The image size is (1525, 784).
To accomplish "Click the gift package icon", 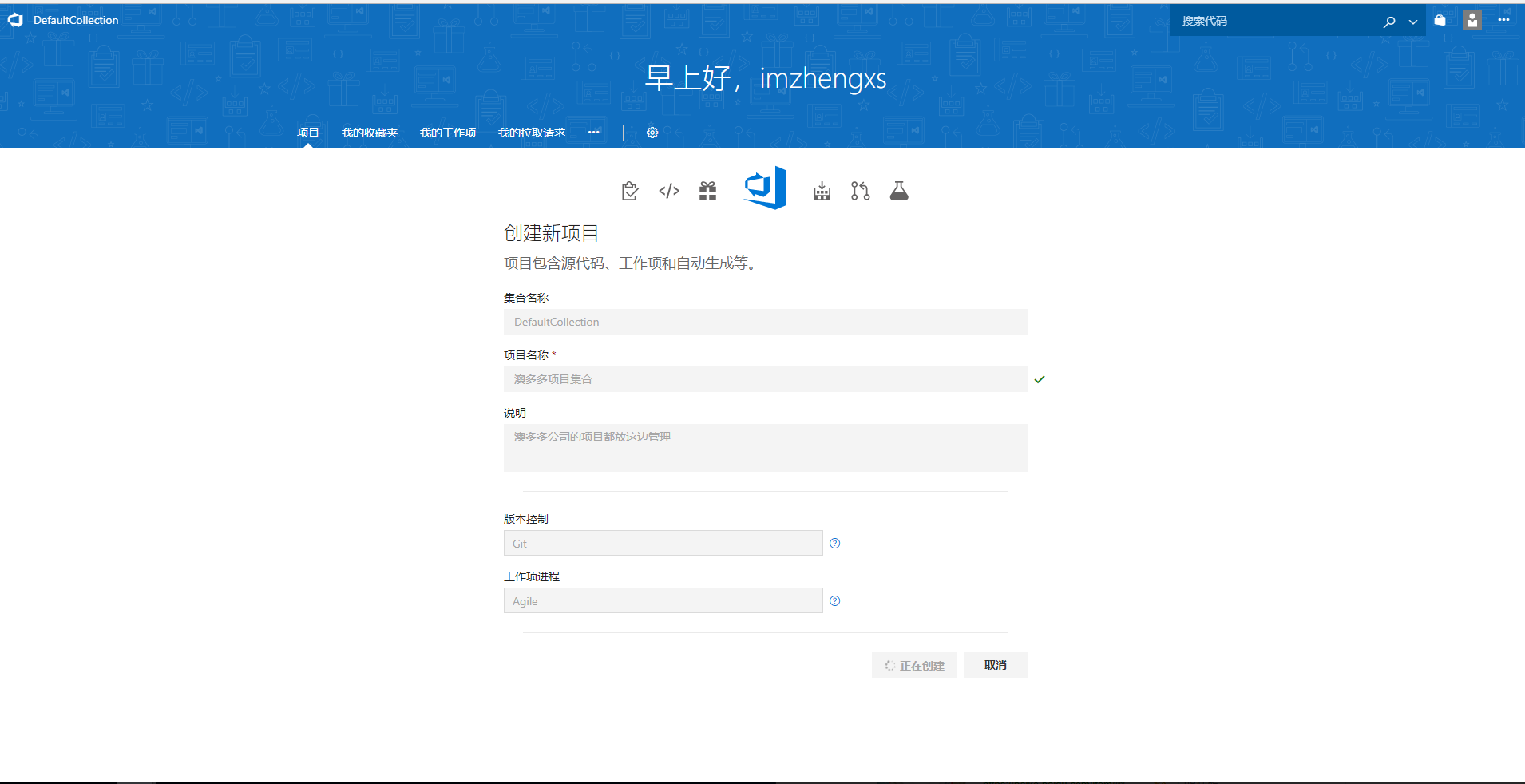I will [707, 191].
